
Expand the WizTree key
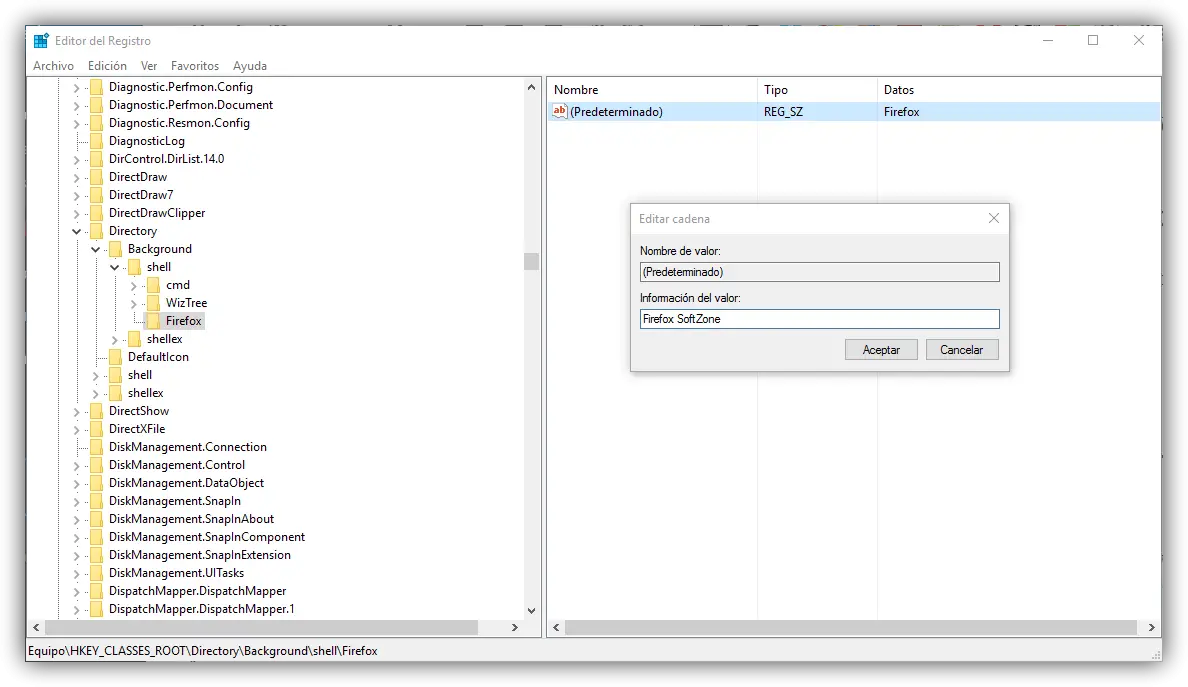tap(133, 304)
